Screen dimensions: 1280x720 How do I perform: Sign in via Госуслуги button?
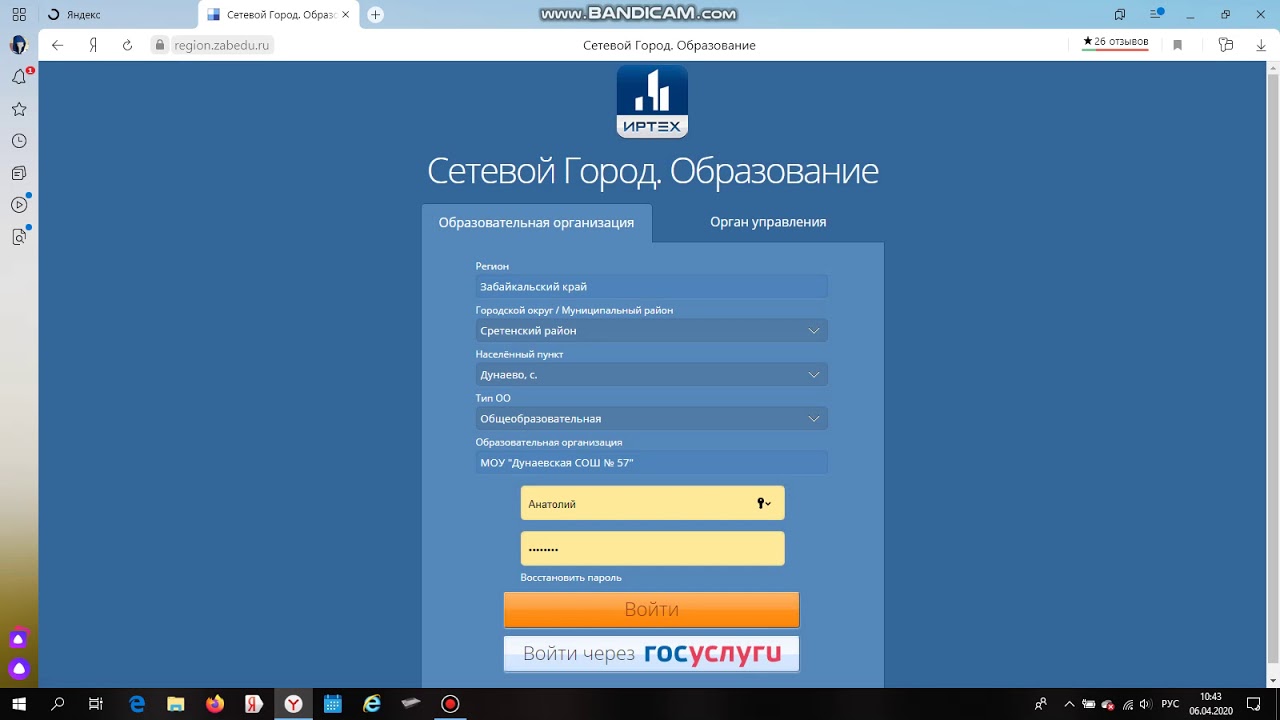point(651,654)
